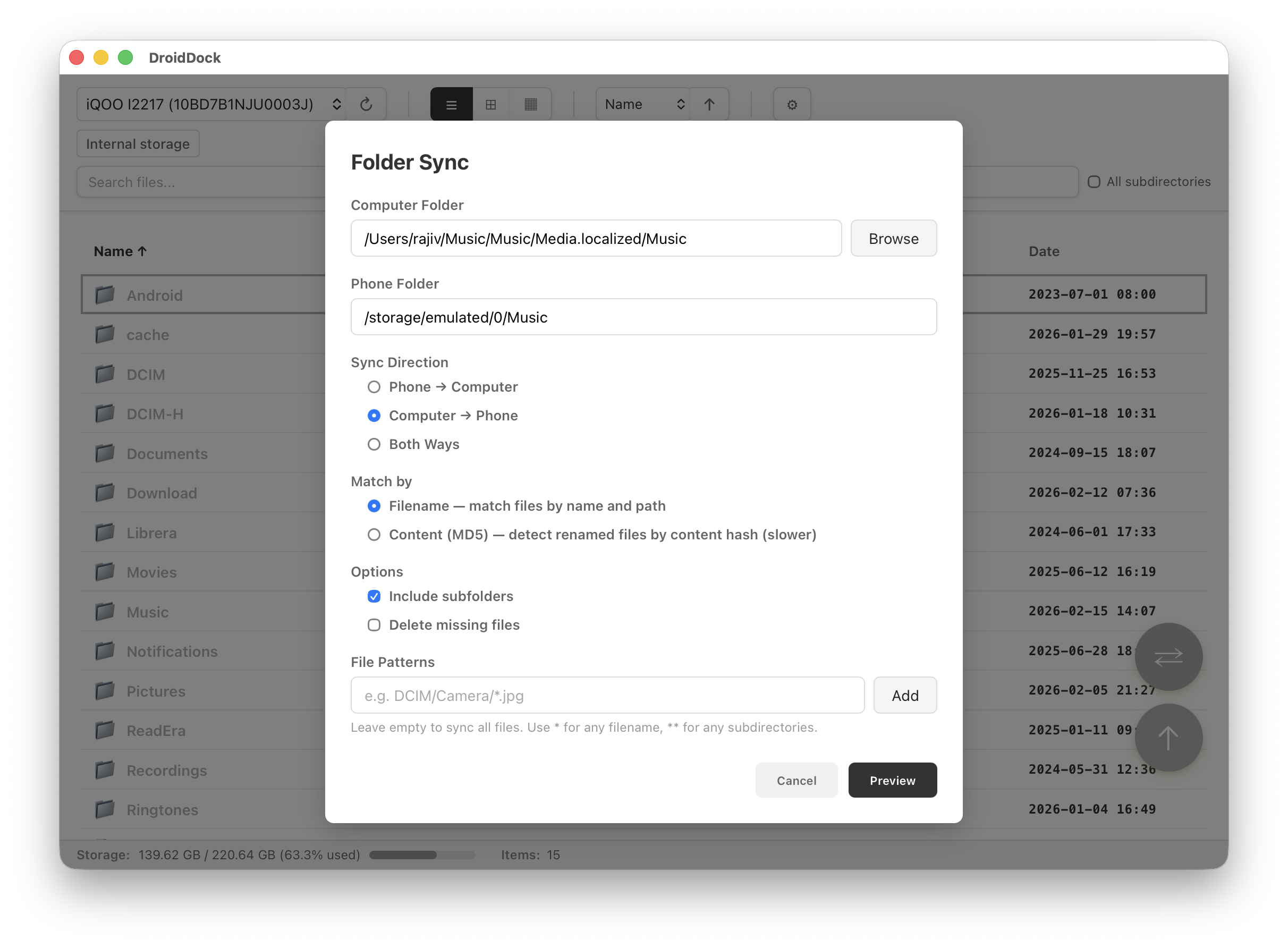Click the Name column header
The height and width of the screenshot is (948, 1288).
click(120, 251)
